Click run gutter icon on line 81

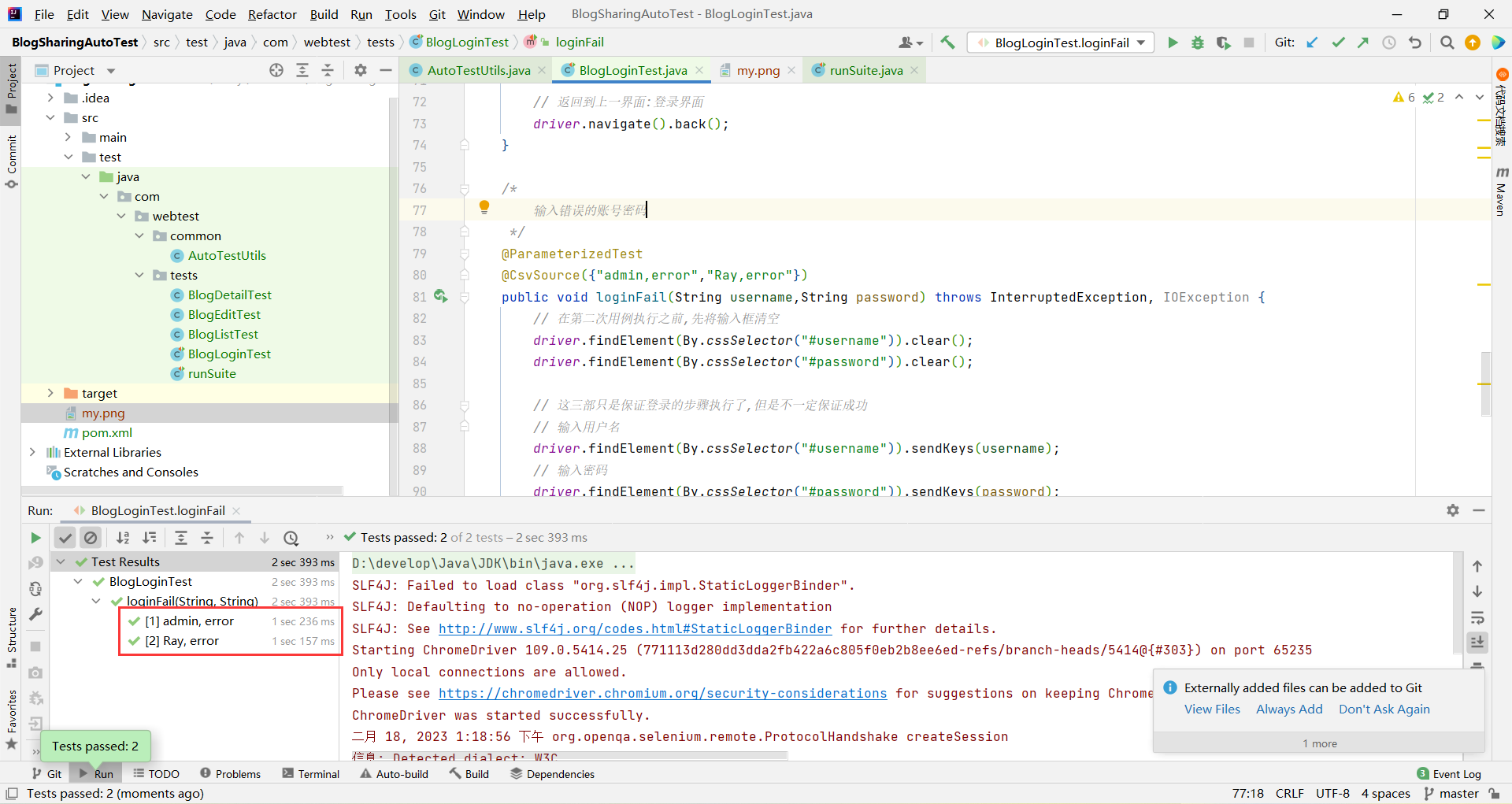coord(440,296)
